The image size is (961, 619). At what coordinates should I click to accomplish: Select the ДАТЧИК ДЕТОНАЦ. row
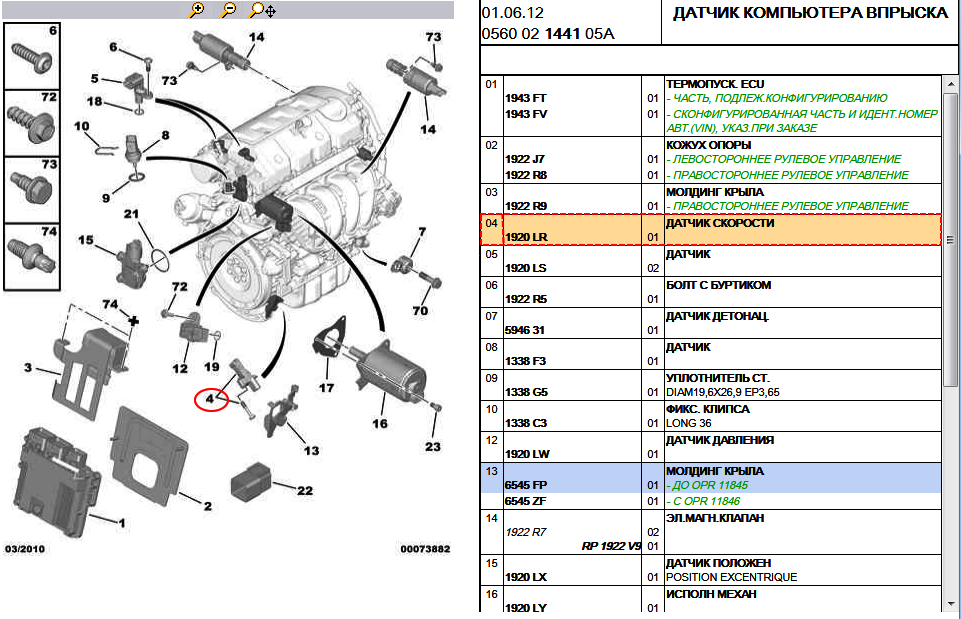[x=717, y=316]
